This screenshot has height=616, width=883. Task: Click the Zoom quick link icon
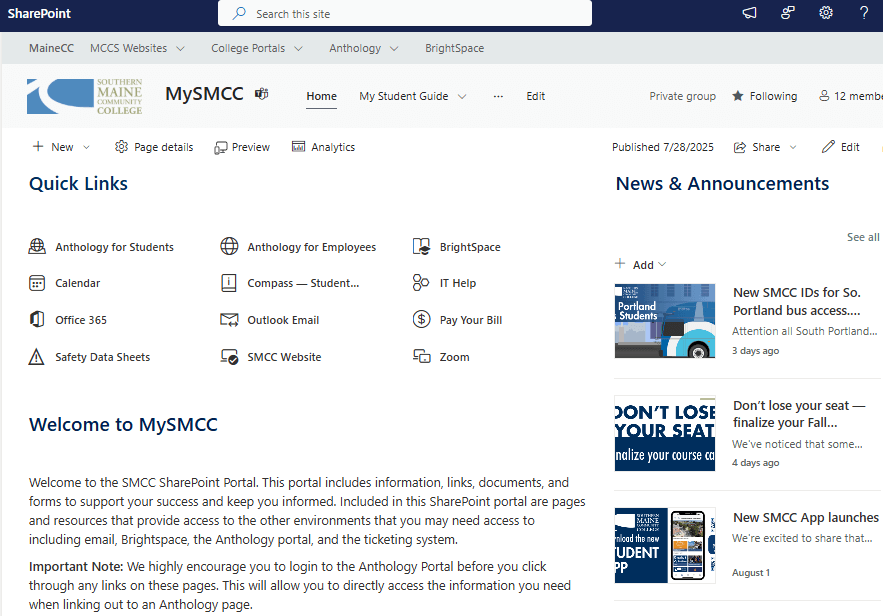coord(422,356)
